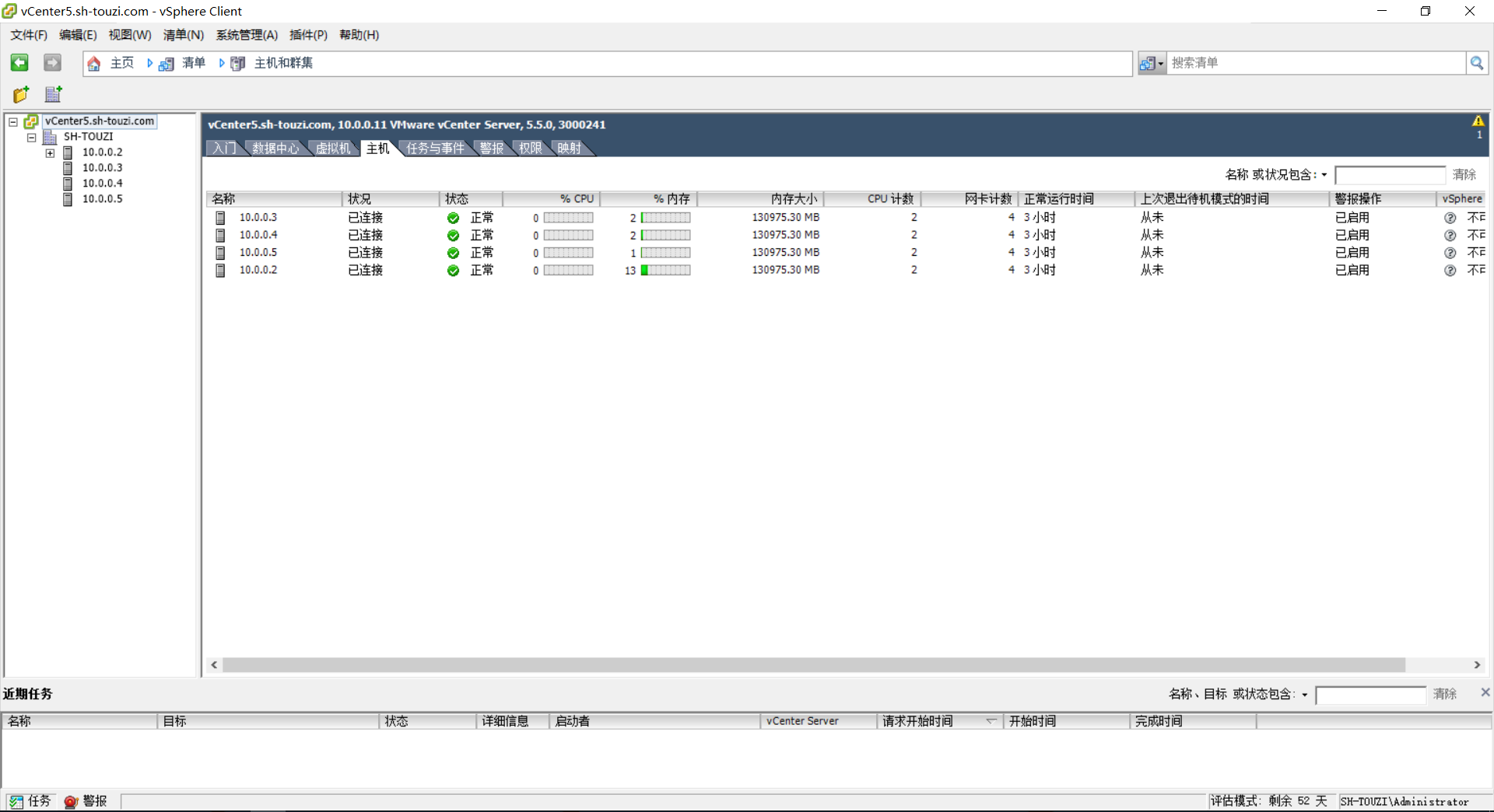Click the green back navigation arrow
The image size is (1494, 812).
pyautogui.click(x=19, y=63)
